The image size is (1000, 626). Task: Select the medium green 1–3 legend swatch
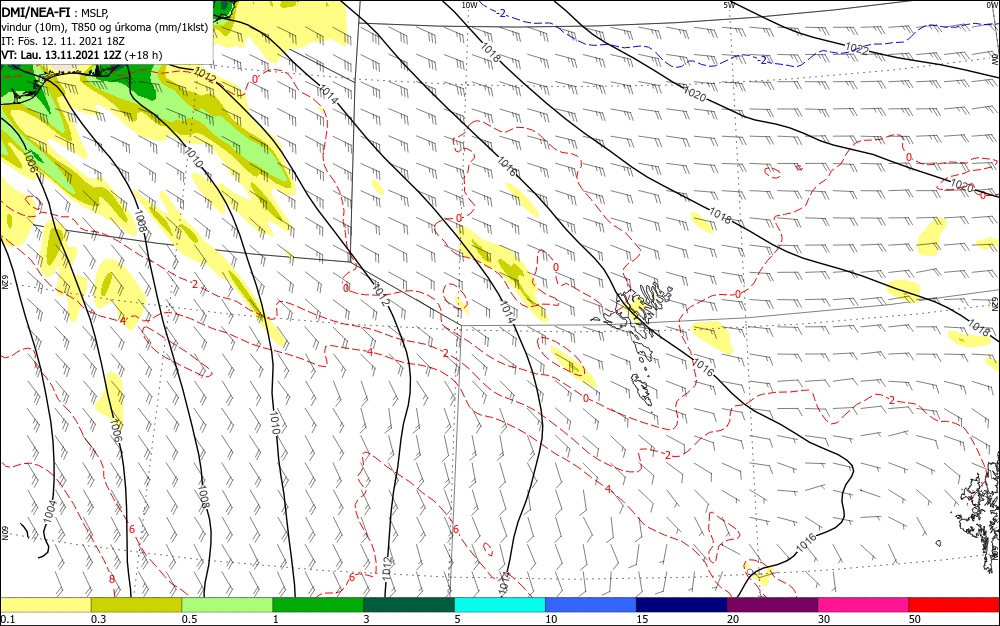(318, 605)
